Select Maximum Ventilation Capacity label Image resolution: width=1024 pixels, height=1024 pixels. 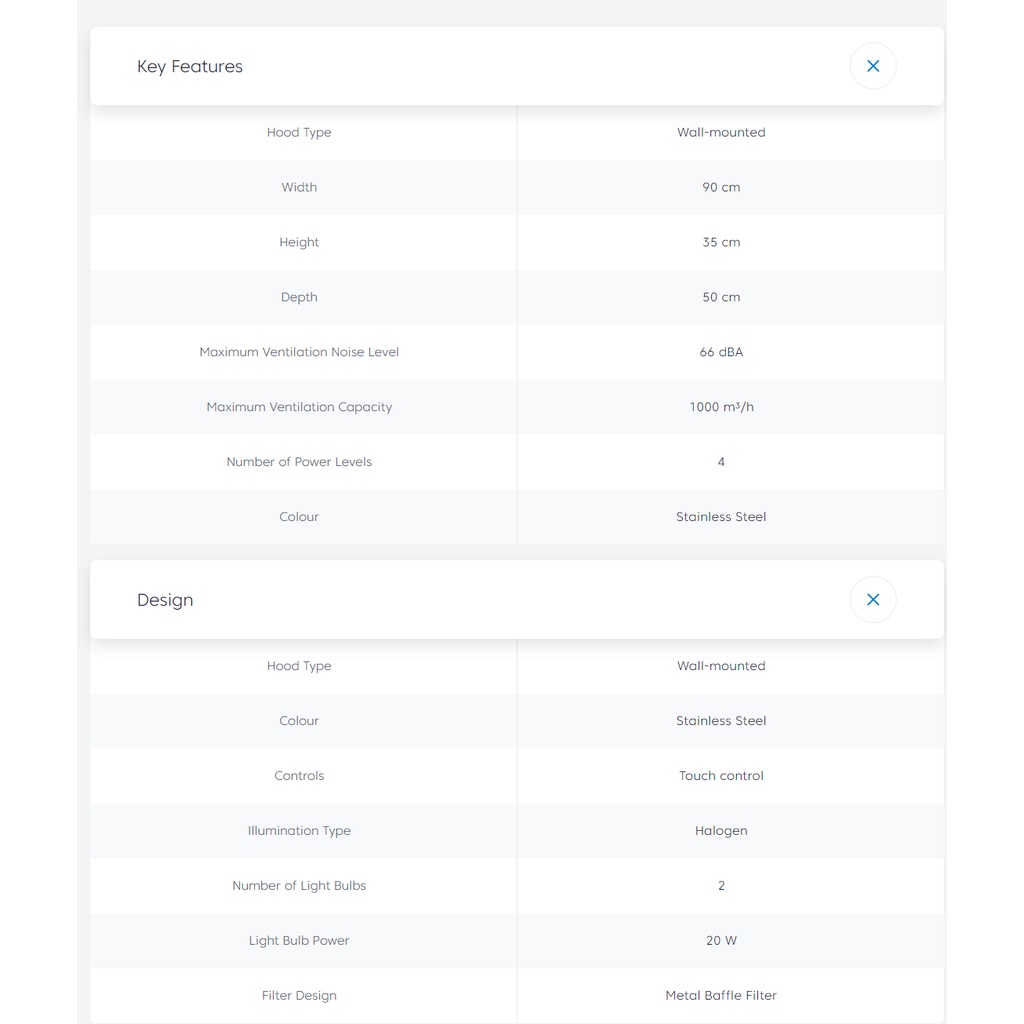(x=299, y=407)
